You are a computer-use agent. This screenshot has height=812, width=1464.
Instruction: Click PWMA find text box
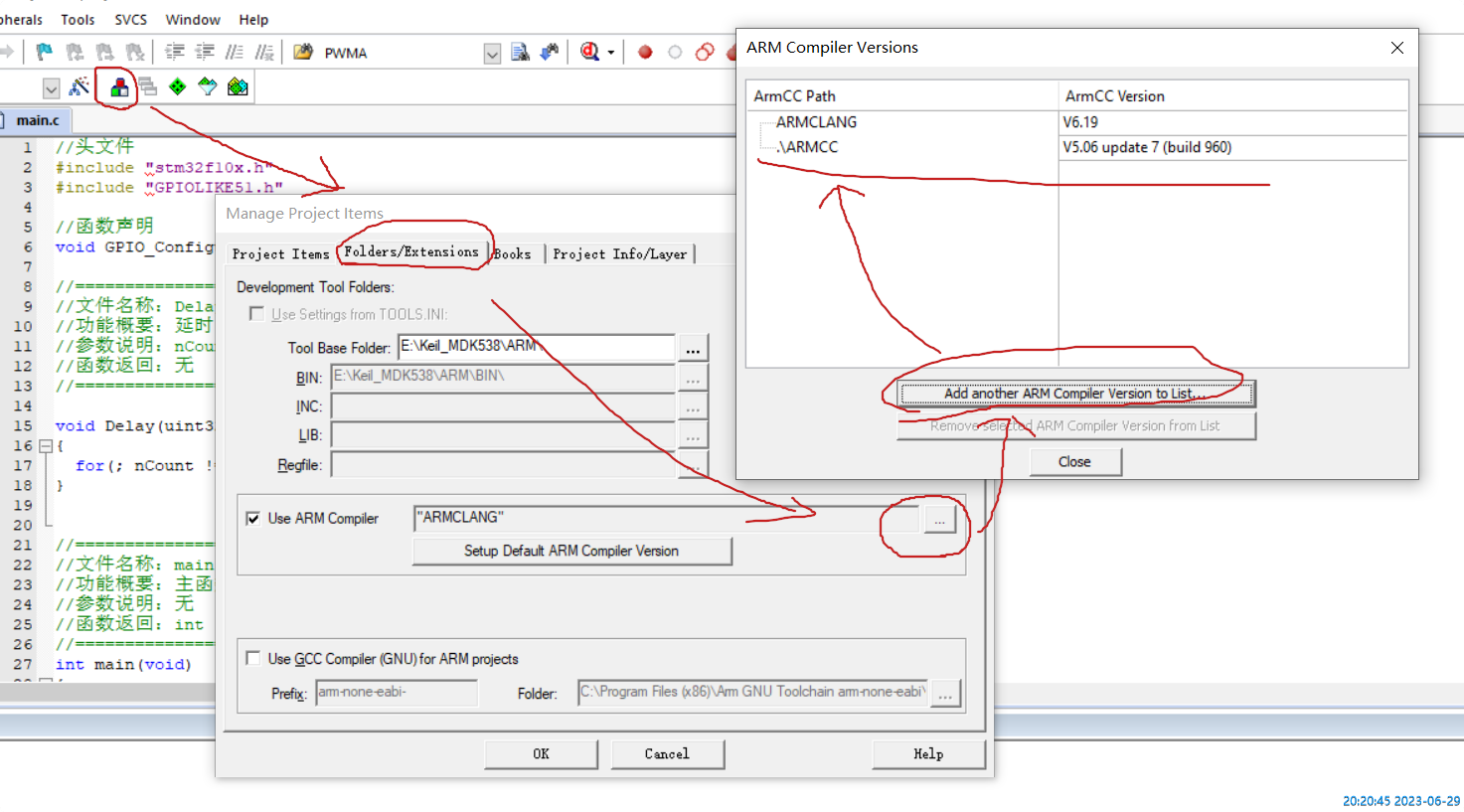coord(402,53)
